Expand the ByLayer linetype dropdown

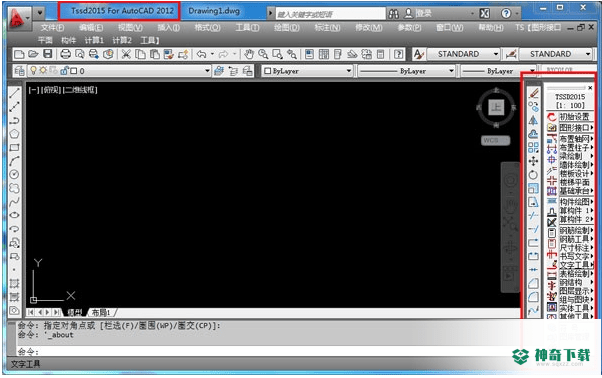click(x=407, y=71)
